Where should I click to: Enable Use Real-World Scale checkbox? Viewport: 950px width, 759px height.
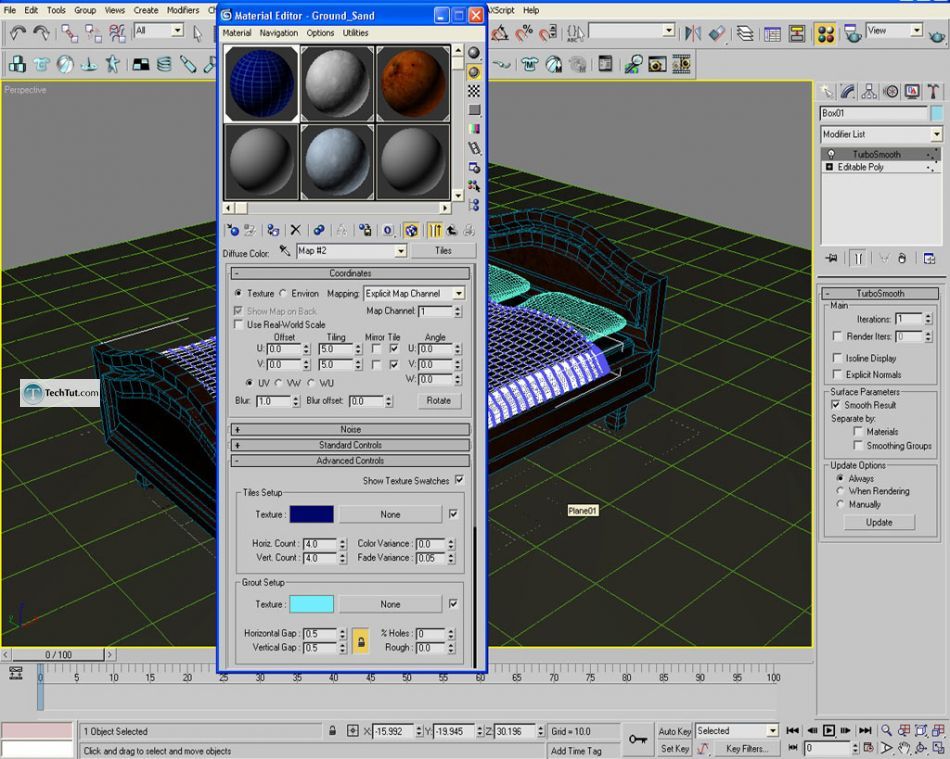pos(238,324)
